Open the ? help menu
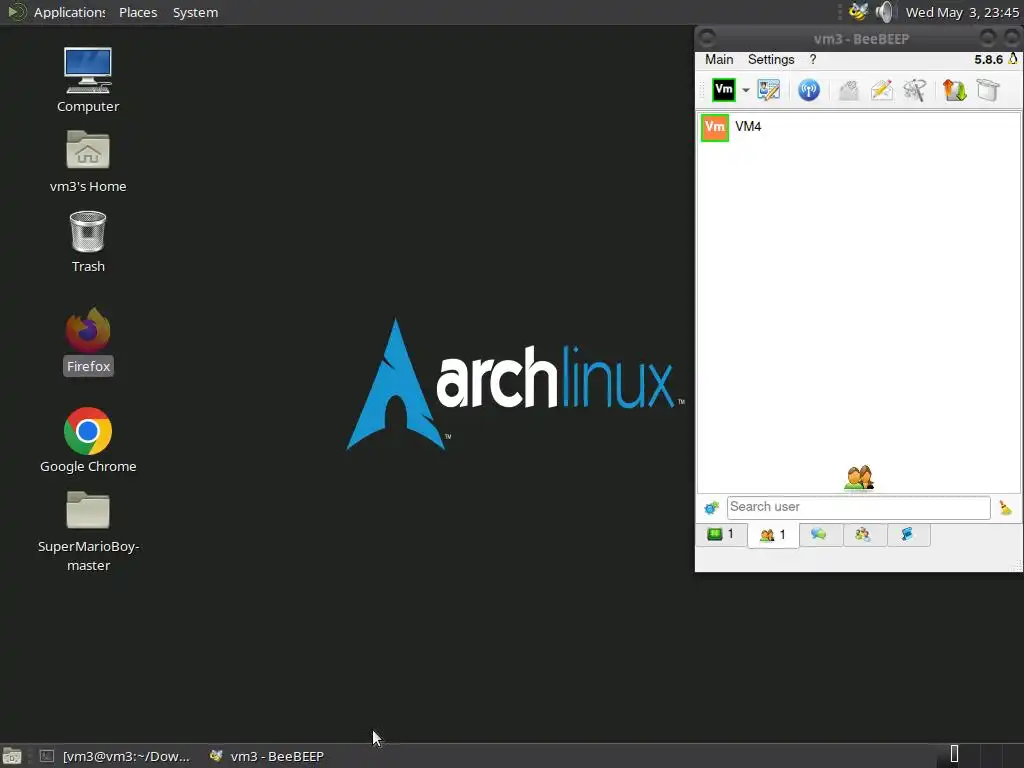This screenshot has width=1024, height=768. pyautogui.click(x=813, y=59)
